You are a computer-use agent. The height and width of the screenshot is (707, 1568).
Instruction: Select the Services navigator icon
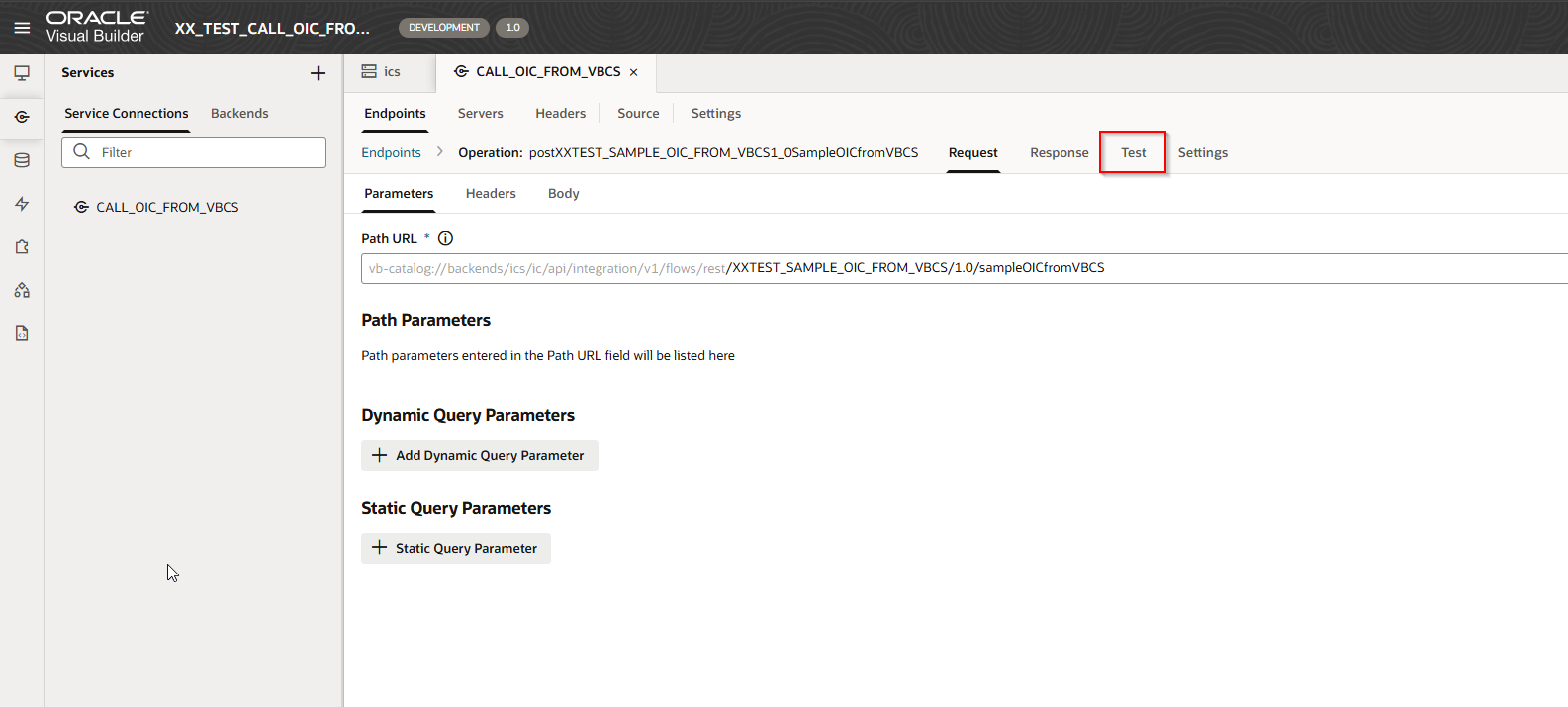point(22,117)
